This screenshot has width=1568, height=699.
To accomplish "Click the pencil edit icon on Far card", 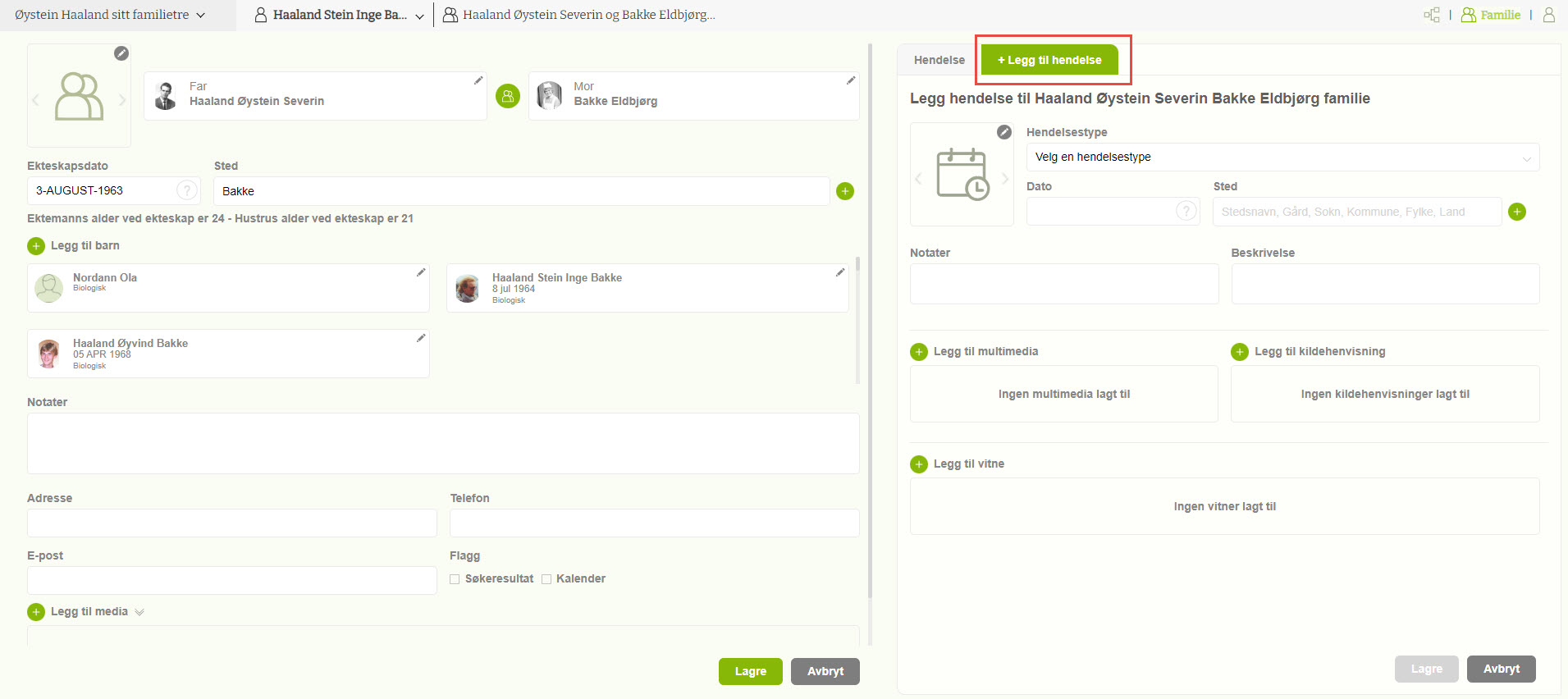I will tap(478, 80).
